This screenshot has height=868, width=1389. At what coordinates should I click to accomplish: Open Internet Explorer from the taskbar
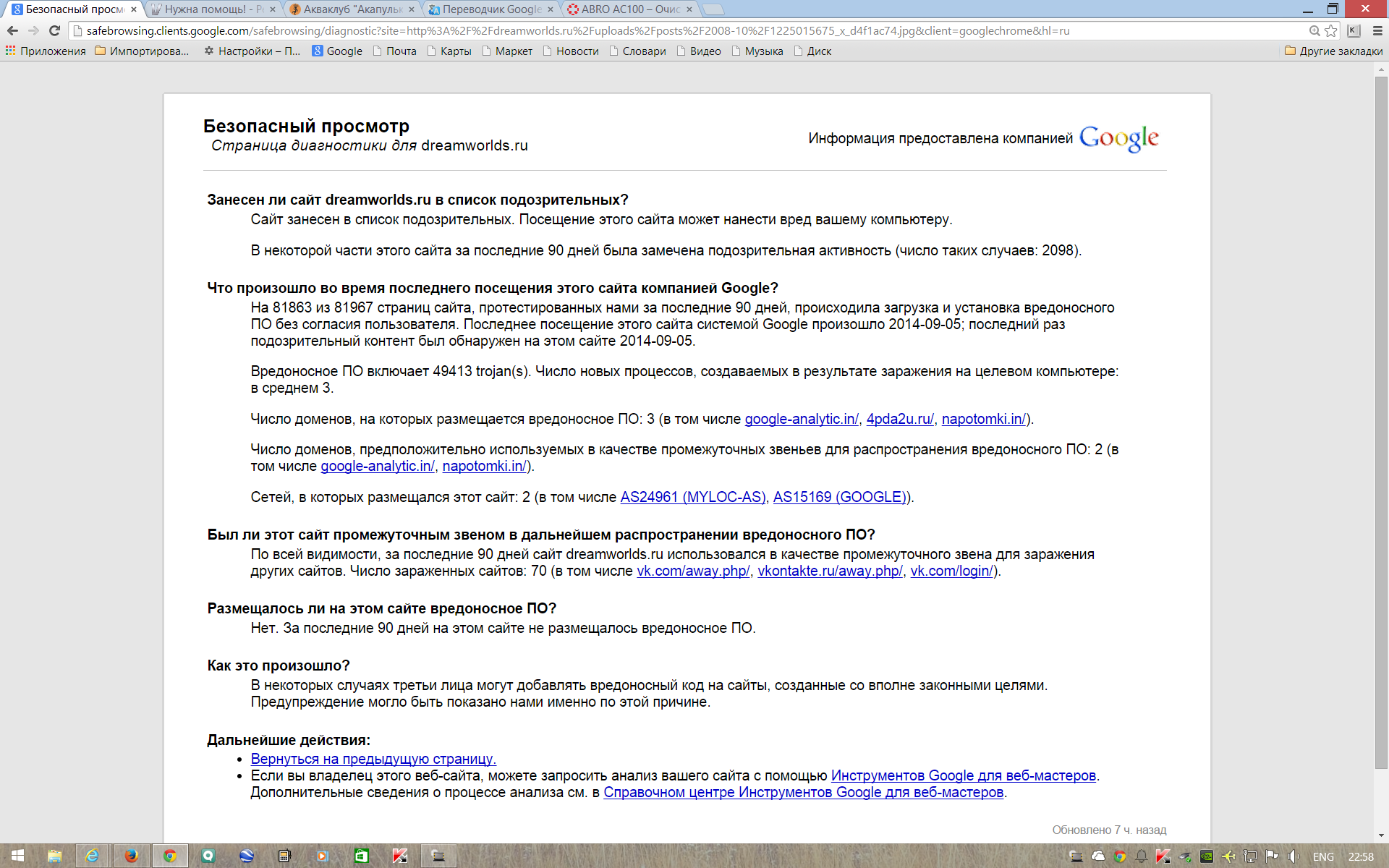pos(93,856)
